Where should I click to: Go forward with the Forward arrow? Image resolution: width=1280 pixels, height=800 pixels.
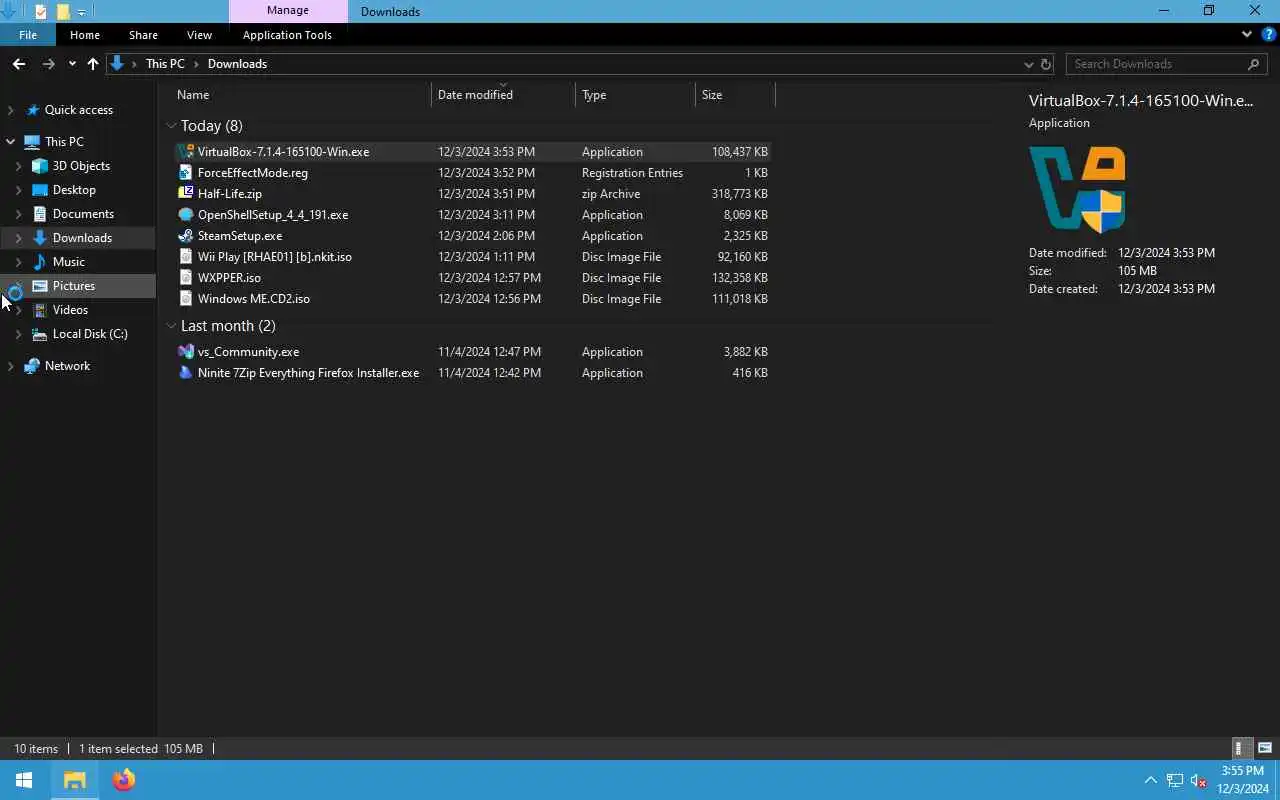(x=48, y=64)
